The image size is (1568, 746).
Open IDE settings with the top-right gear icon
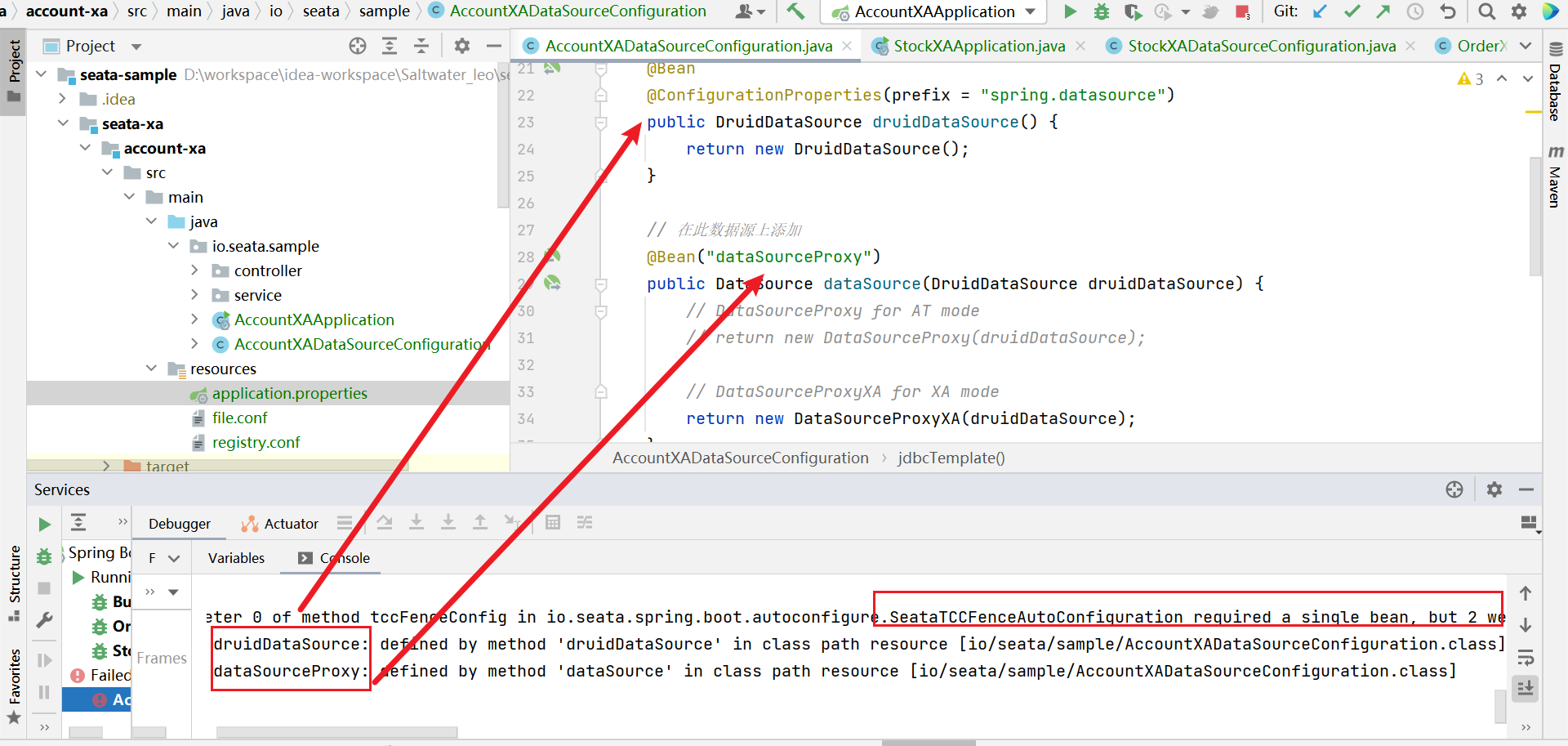coord(1518,11)
